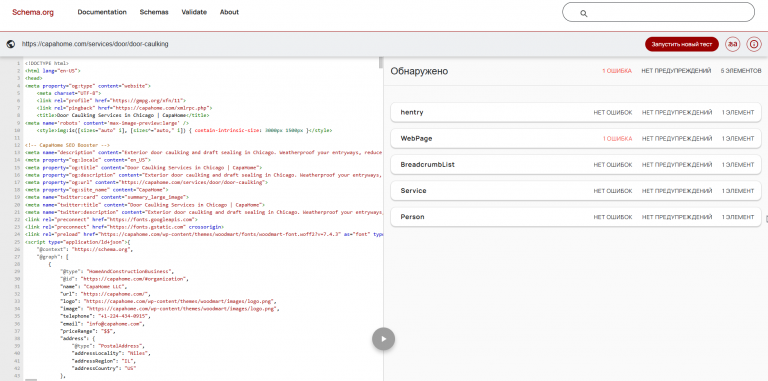
Task: Open the Documentation menu item
Action: (x=102, y=12)
